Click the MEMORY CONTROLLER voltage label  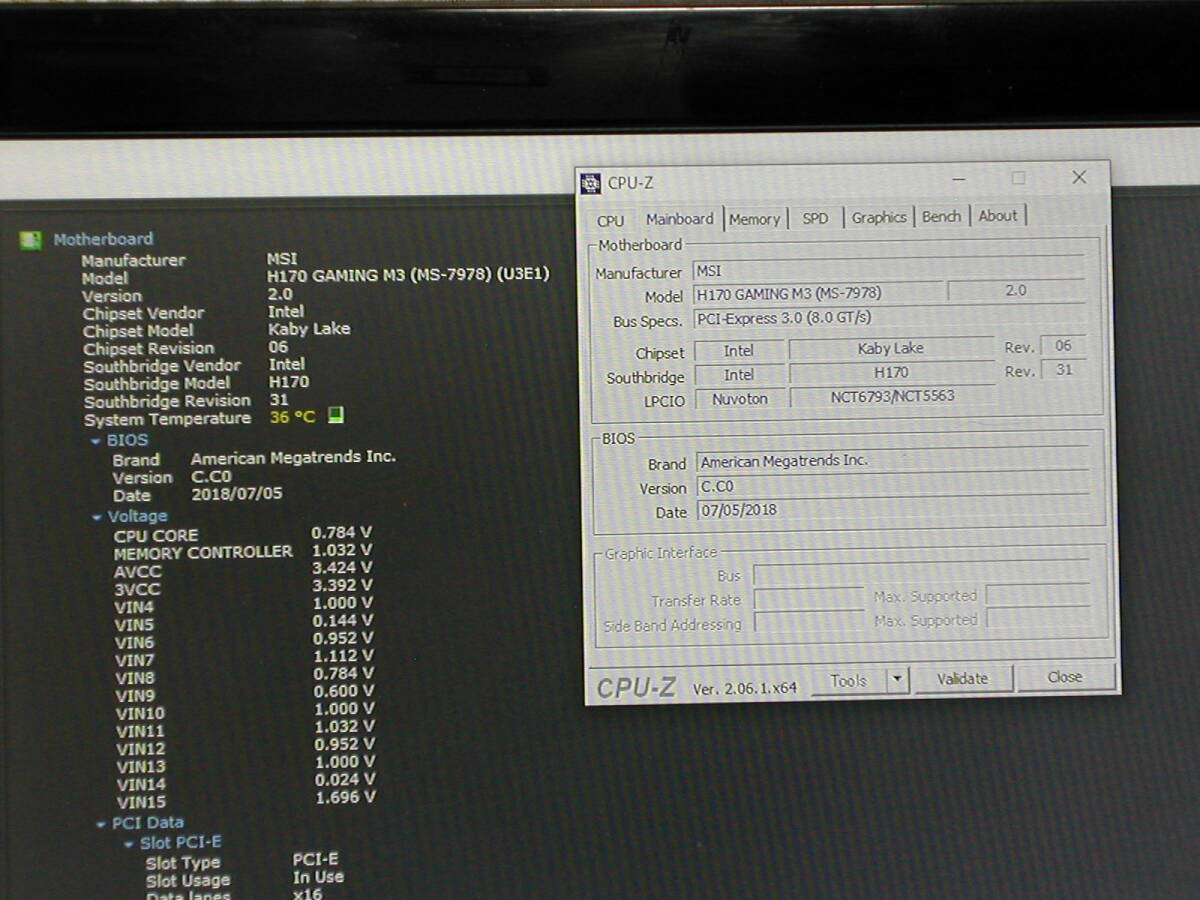point(203,553)
